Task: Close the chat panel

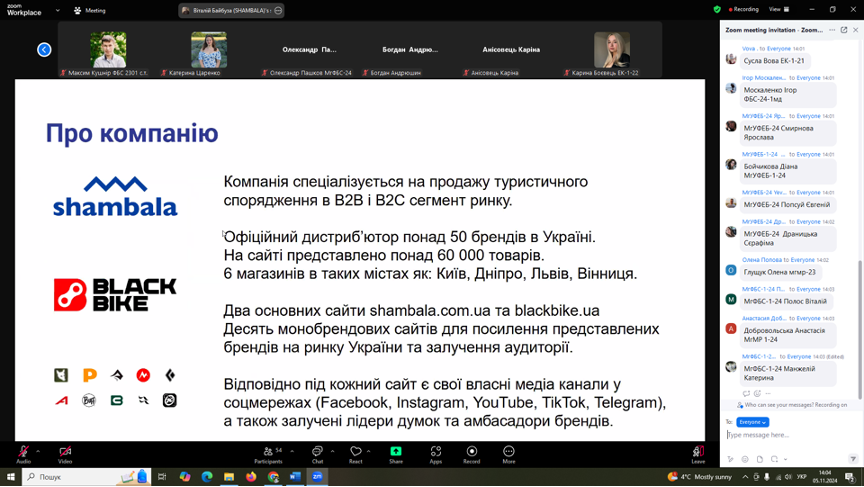Action: (855, 30)
